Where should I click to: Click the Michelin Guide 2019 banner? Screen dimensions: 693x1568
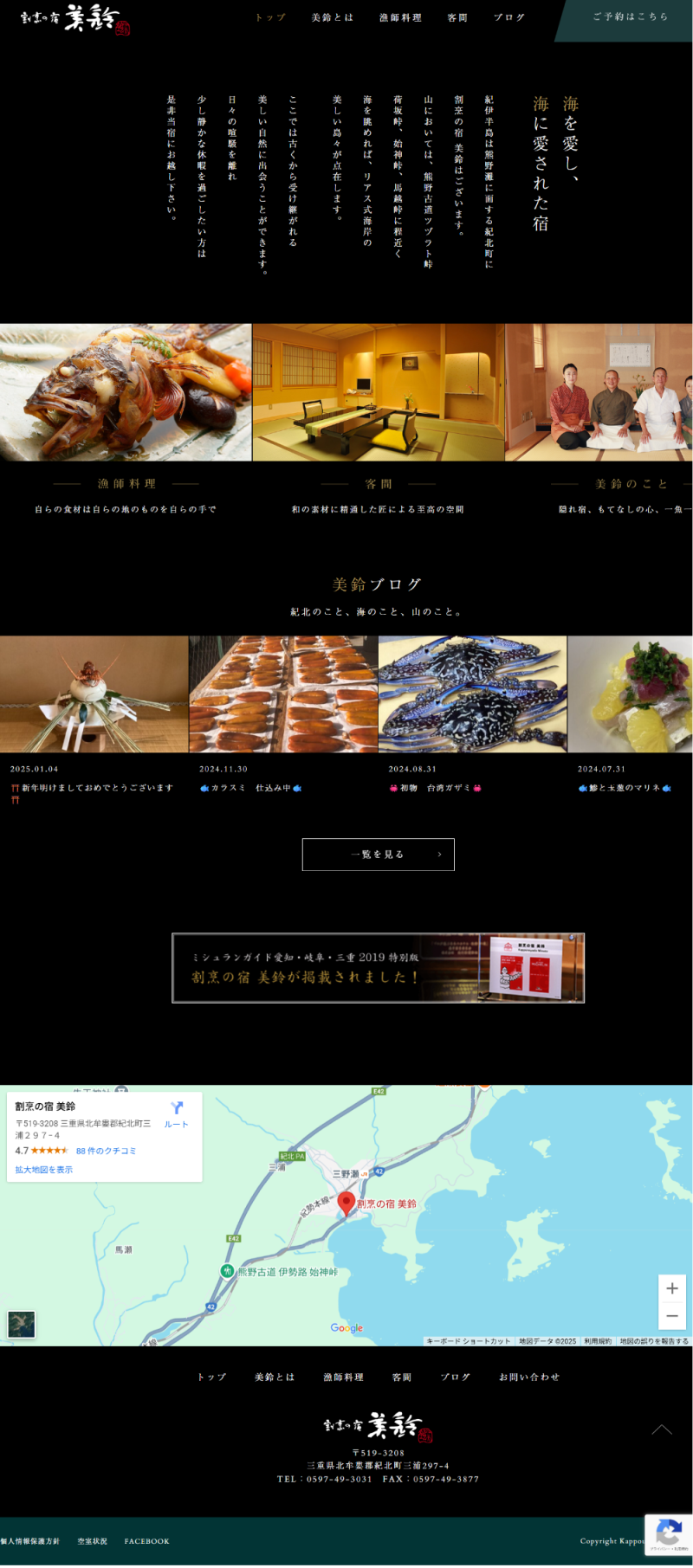[x=379, y=968]
